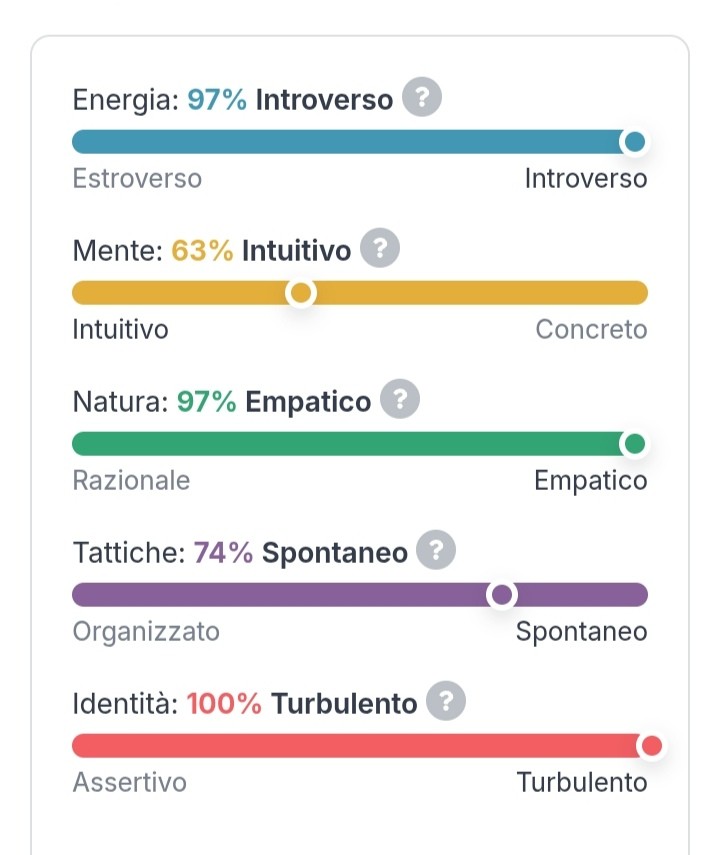Open the help icon beside Natura Empatico

point(400,399)
